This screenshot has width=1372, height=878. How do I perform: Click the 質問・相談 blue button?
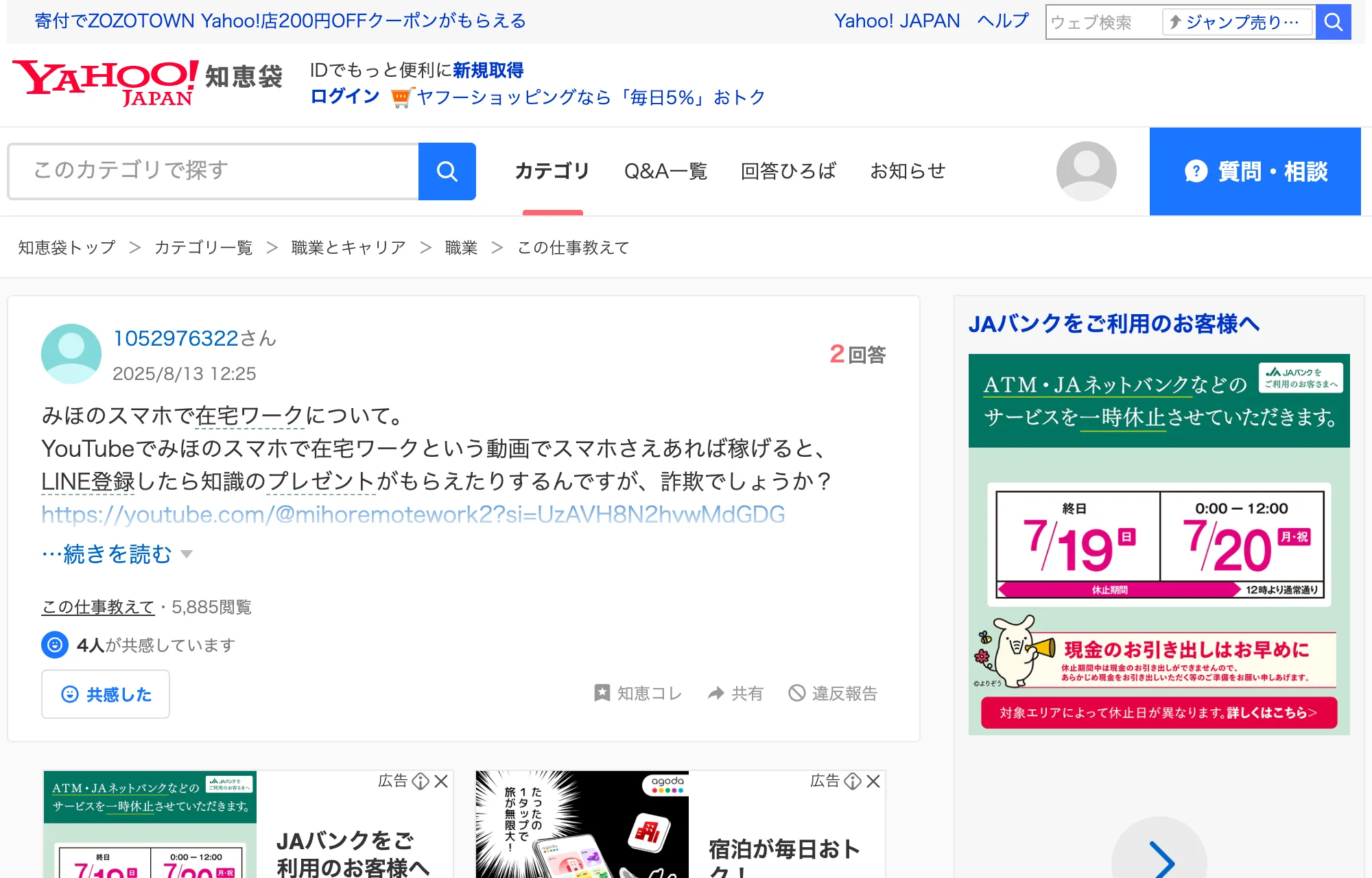tap(1255, 171)
